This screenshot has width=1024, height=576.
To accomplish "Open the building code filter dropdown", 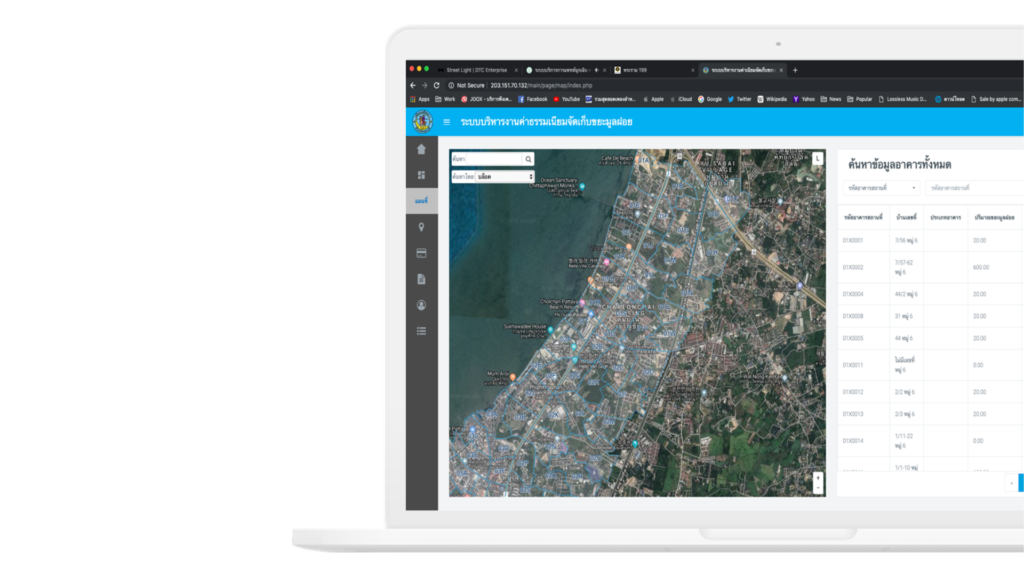I will pos(881,188).
